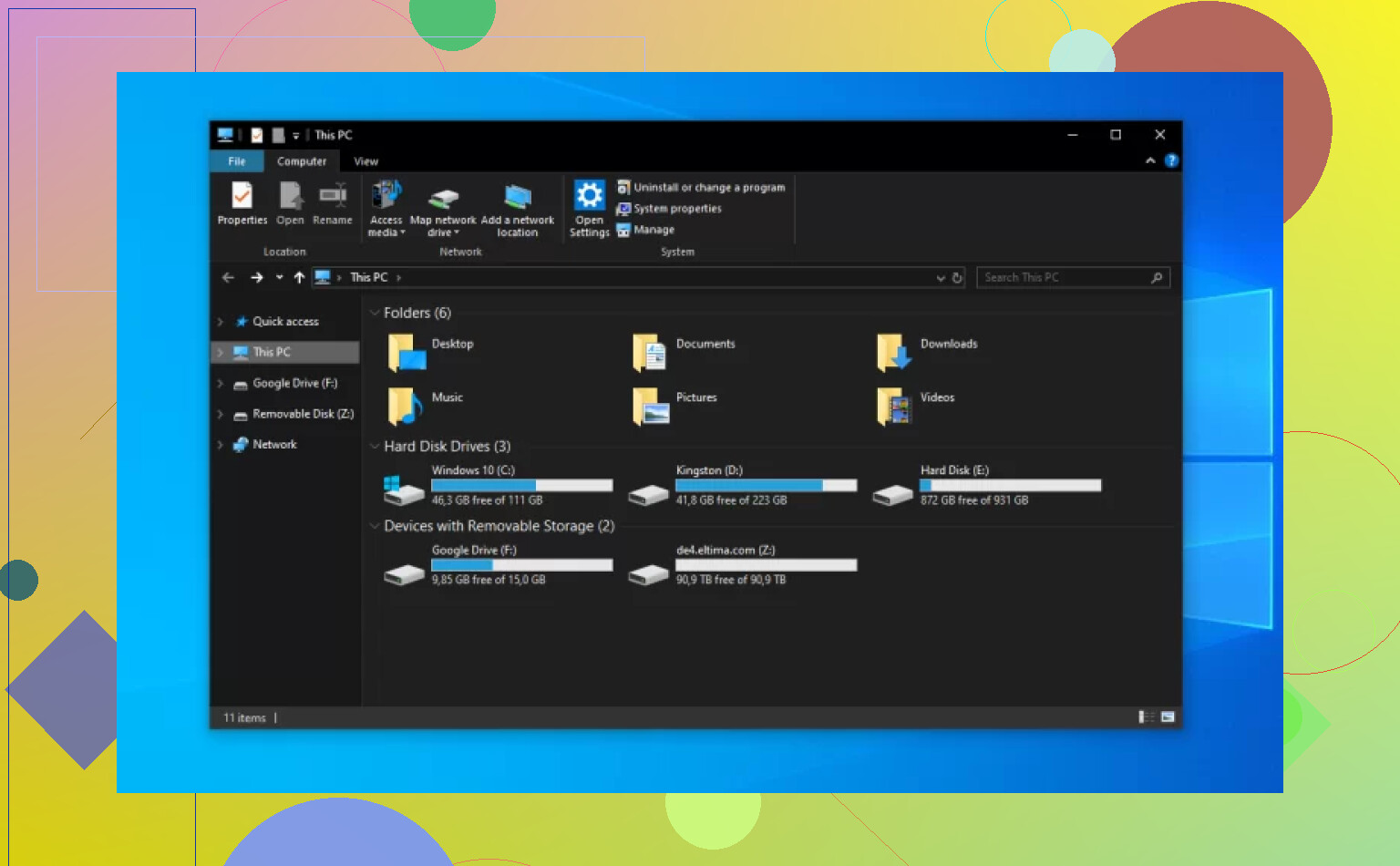Open the File menu tab
The height and width of the screenshot is (866, 1400).
[237, 161]
